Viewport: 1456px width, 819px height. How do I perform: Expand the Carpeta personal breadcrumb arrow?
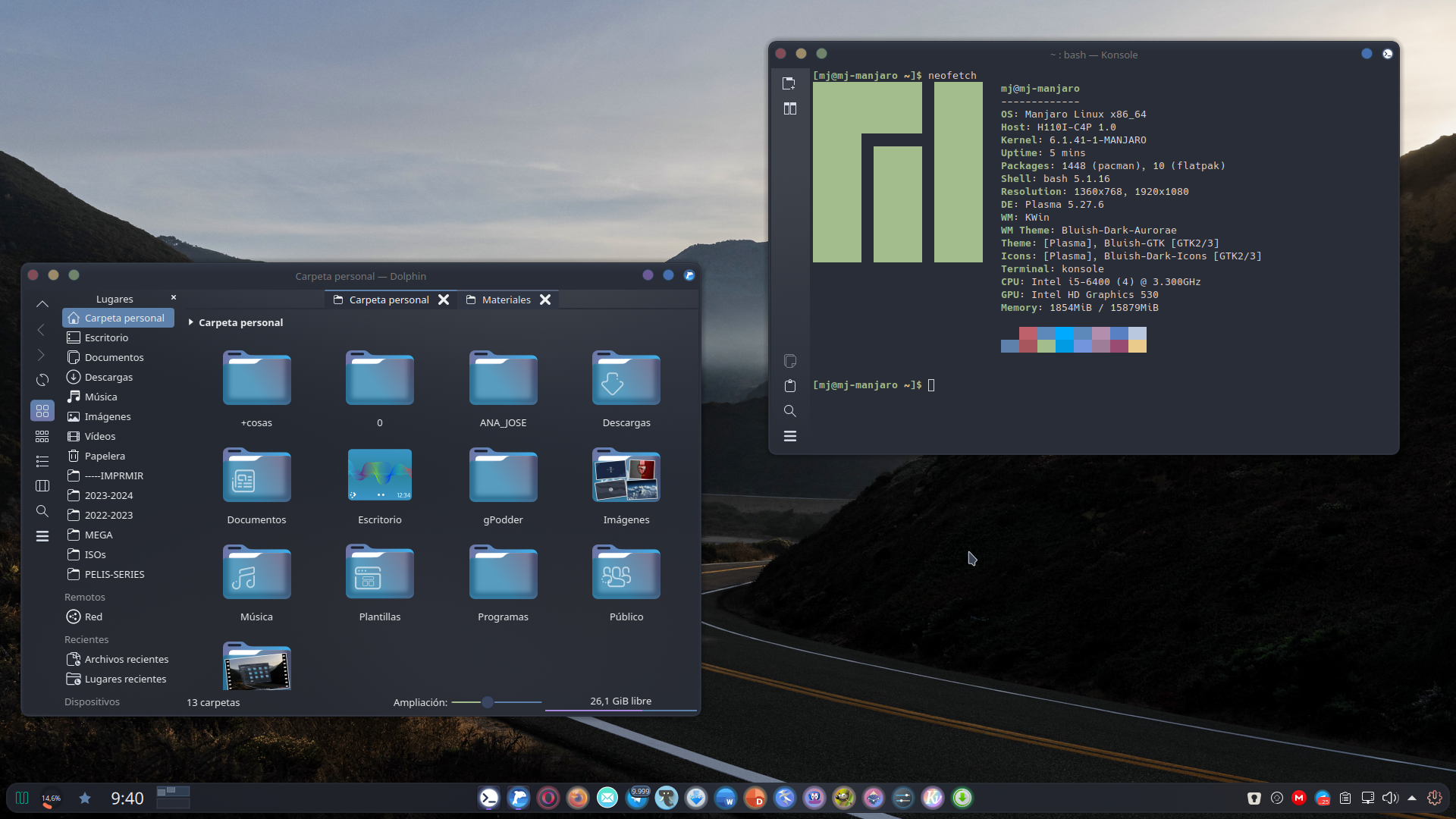click(190, 322)
